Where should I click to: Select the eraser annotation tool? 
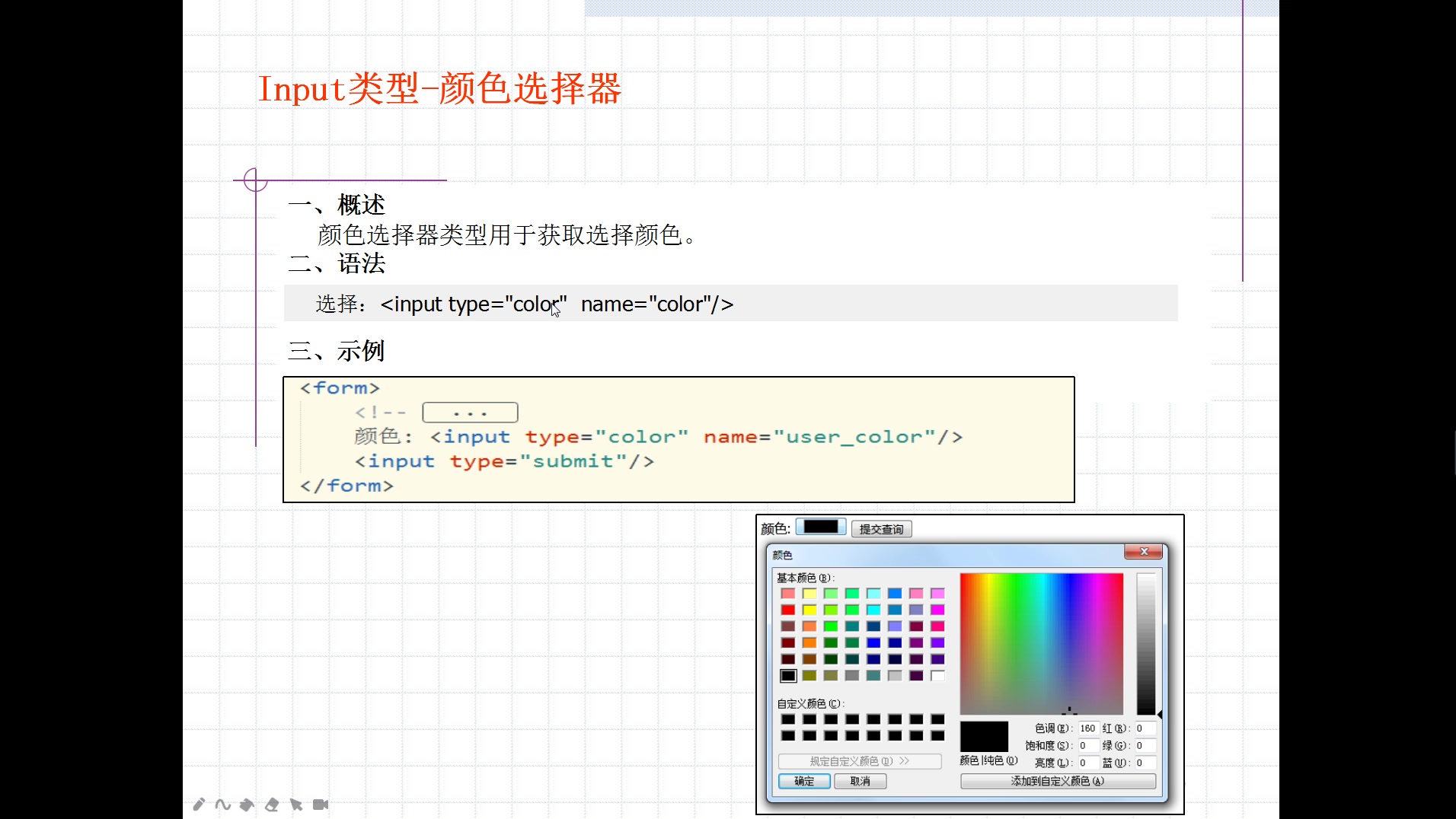tap(272, 805)
